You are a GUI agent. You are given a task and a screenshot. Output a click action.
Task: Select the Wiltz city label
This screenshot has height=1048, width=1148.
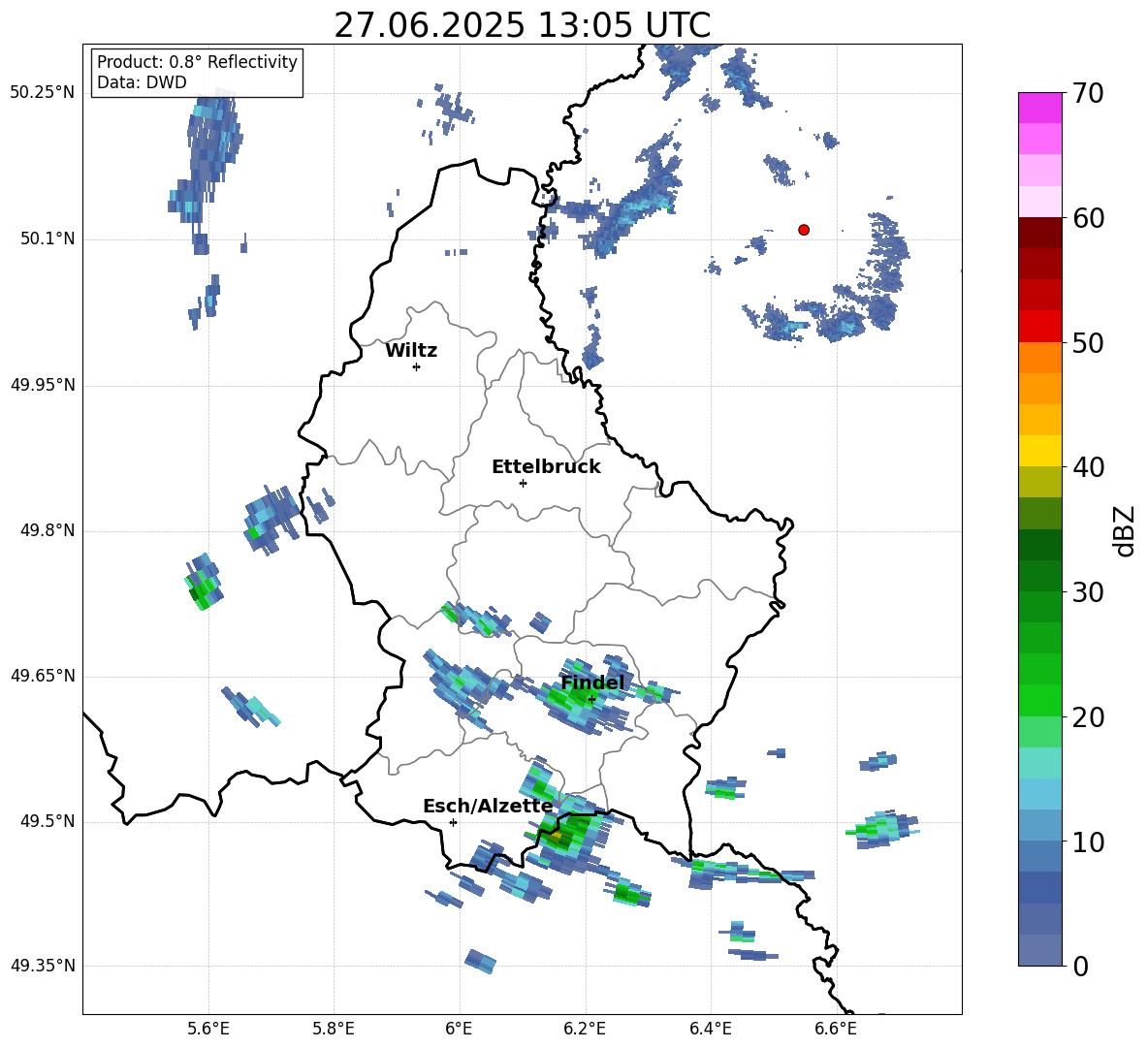pyautogui.click(x=411, y=351)
